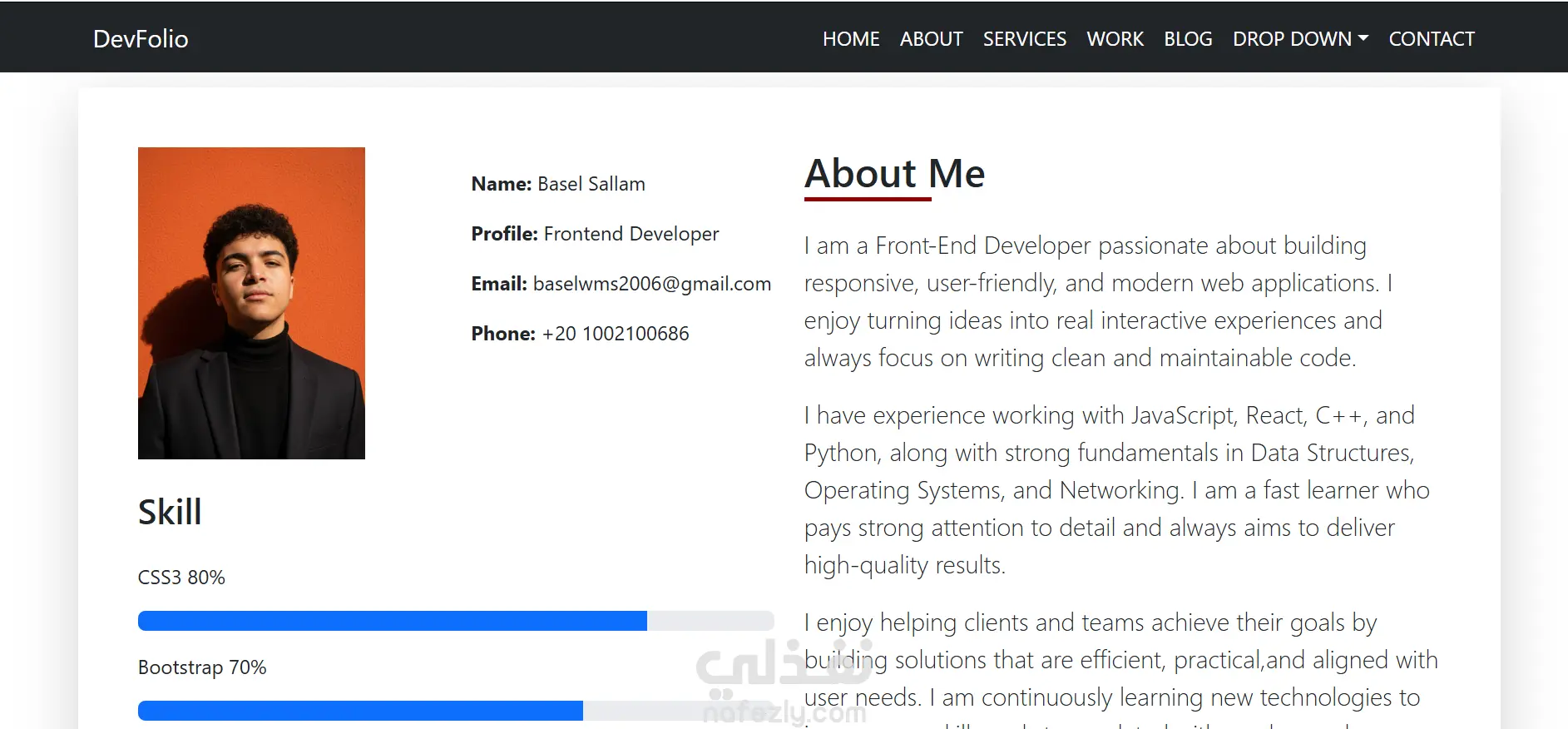This screenshot has height=729, width=1568.
Task: Open the SERVICES nav item
Action: 1024,39
